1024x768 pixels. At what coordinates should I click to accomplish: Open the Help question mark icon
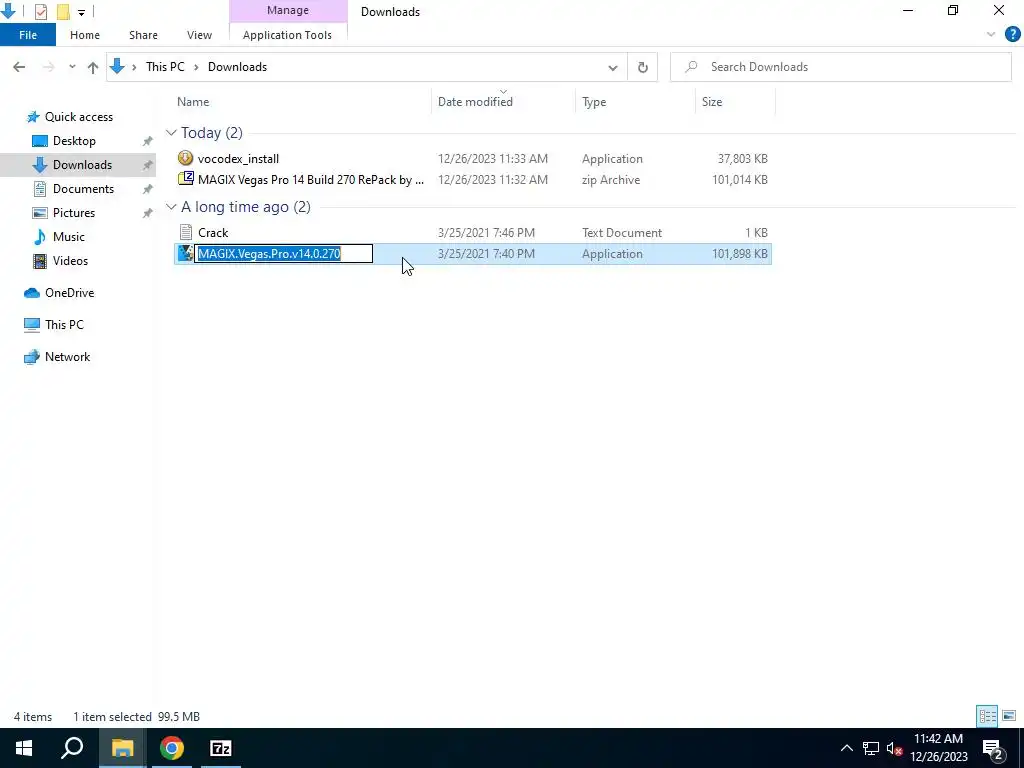pos(1012,35)
